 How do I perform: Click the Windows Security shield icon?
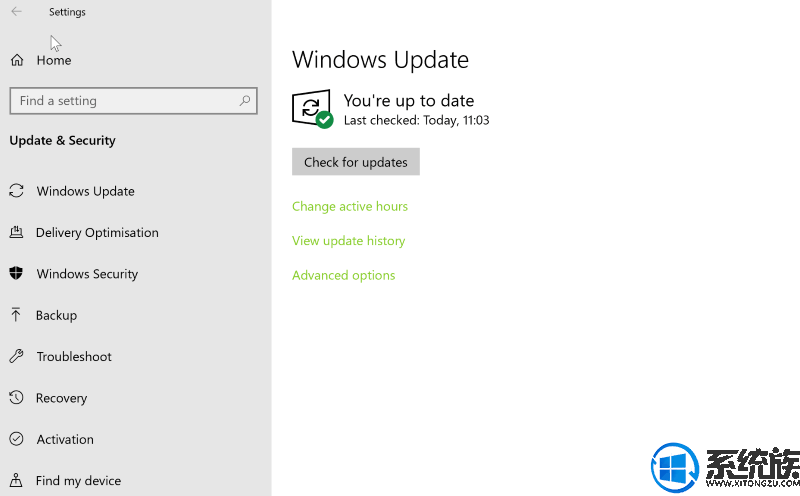16,274
